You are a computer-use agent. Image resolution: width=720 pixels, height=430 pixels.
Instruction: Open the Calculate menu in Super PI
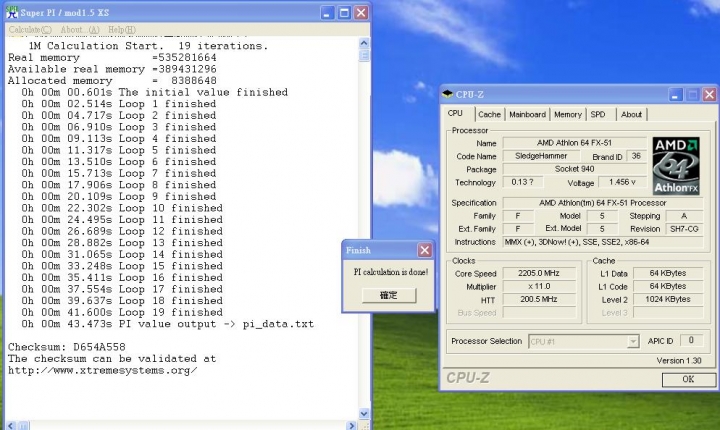pos(30,30)
